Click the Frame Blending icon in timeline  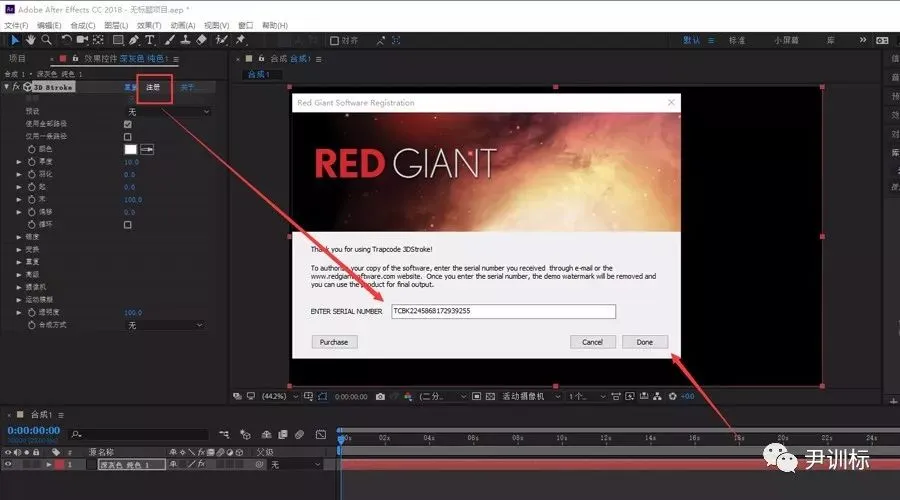(282, 435)
